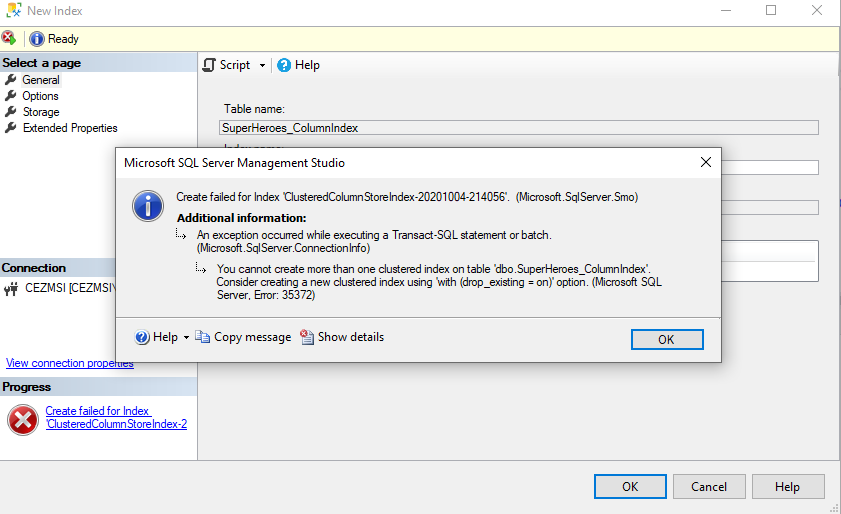Click the Script toolbar label

pyautogui.click(x=234, y=65)
